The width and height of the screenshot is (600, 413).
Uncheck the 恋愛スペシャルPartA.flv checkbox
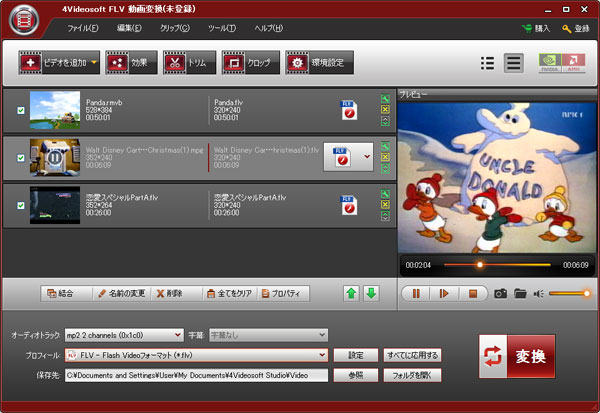(x=21, y=206)
